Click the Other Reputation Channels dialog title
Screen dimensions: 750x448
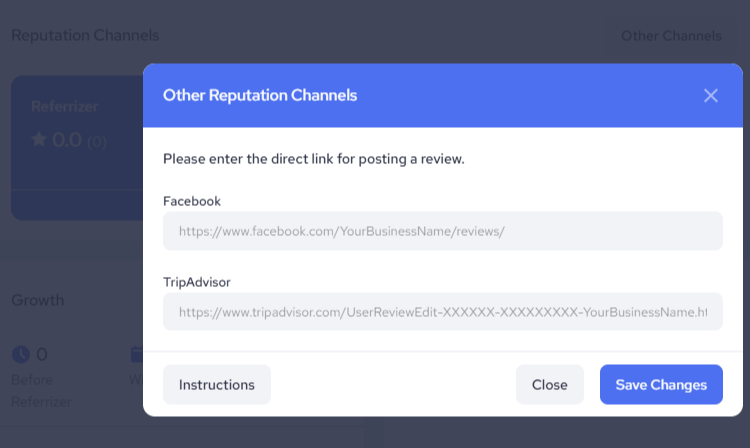[x=260, y=96]
